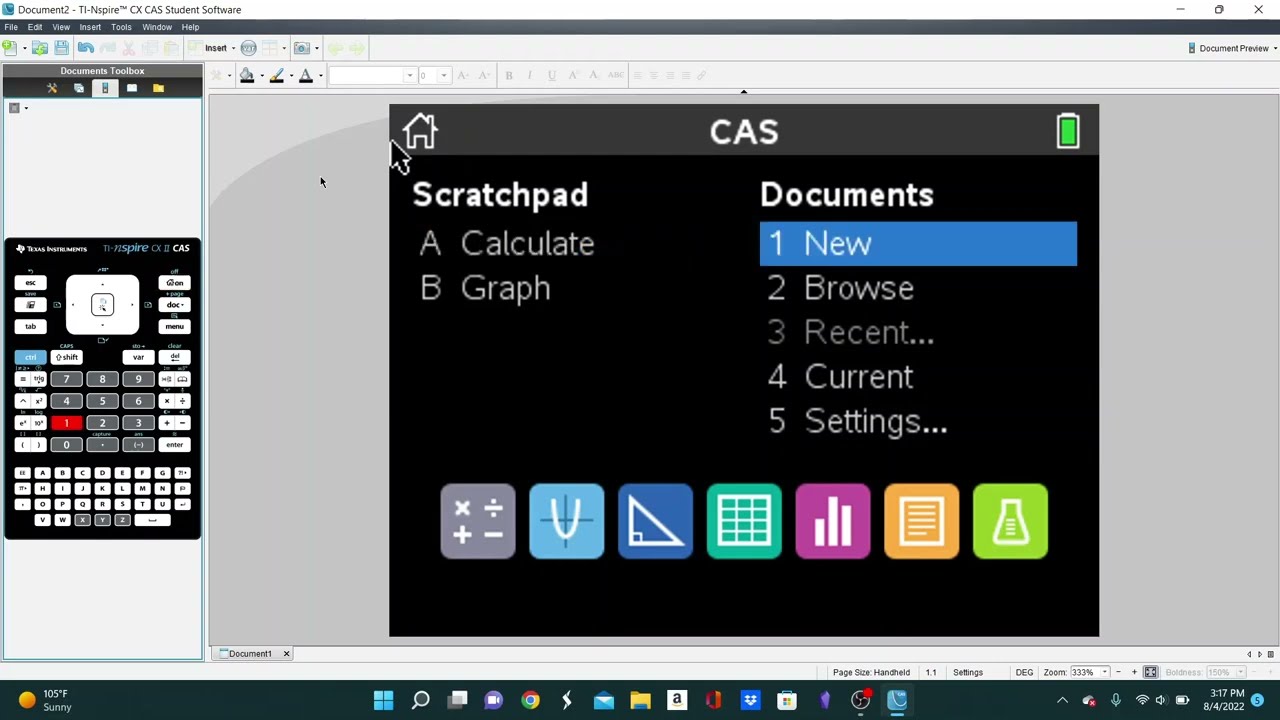Open the Utilities toolbox tab
Screen dimensions: 1280x720
point(132,88)
